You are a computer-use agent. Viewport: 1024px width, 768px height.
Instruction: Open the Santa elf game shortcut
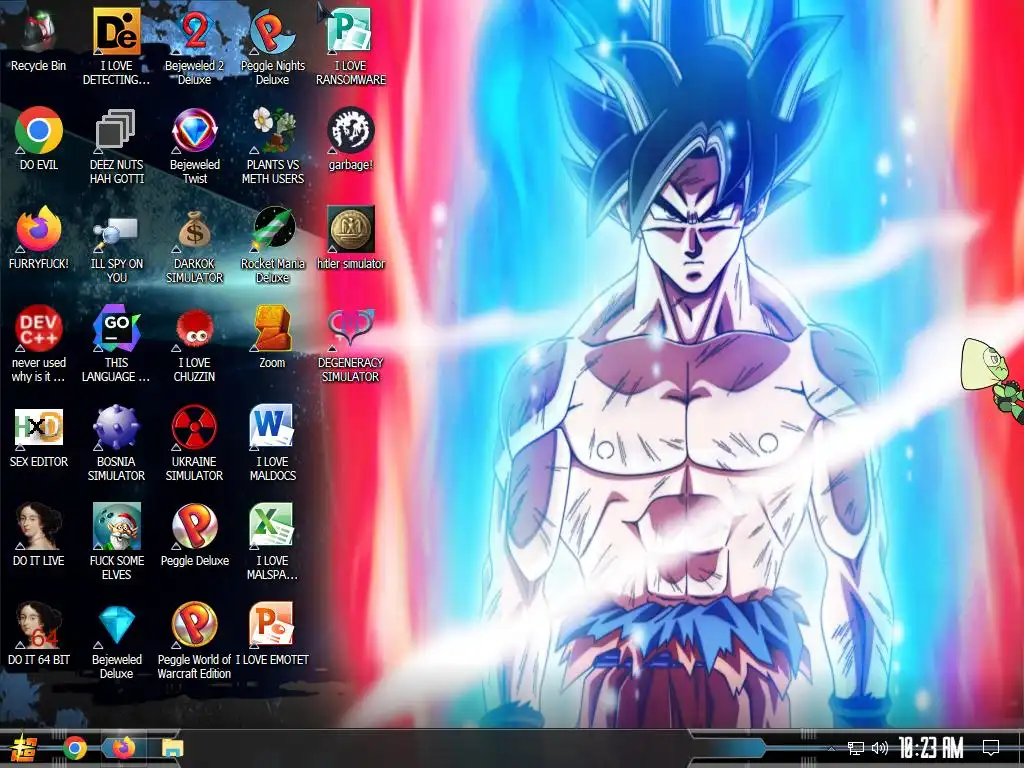coord(116,542)
